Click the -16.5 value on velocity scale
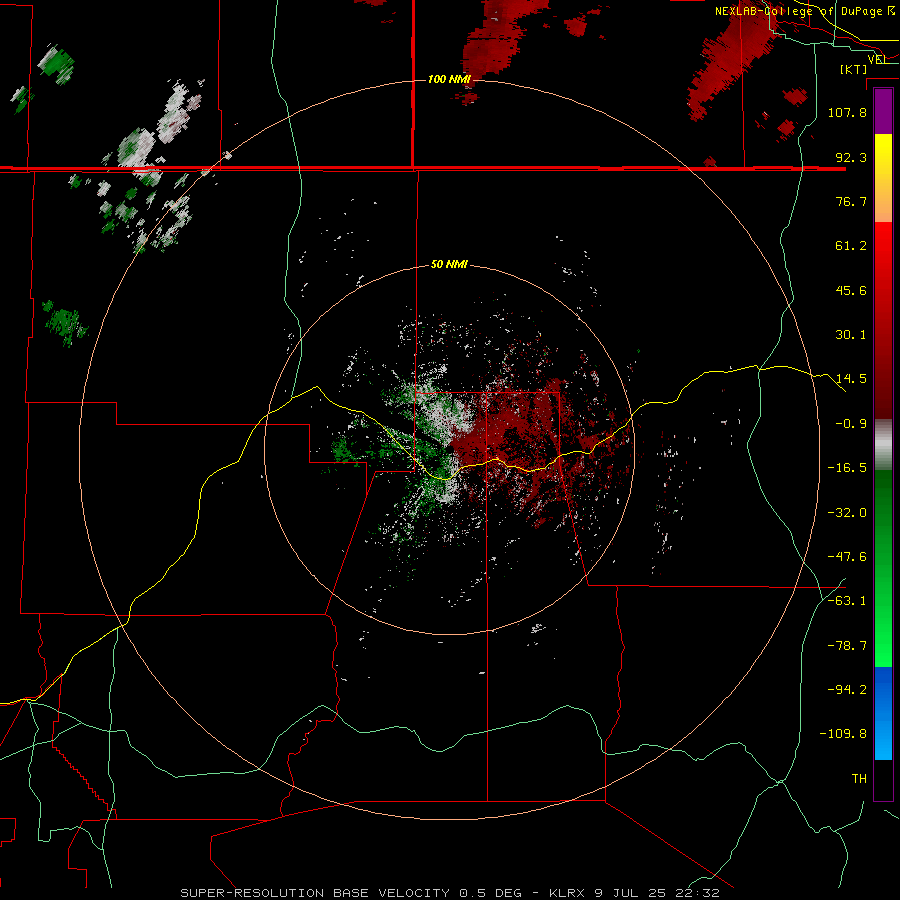900x900 pixels. 847,468
